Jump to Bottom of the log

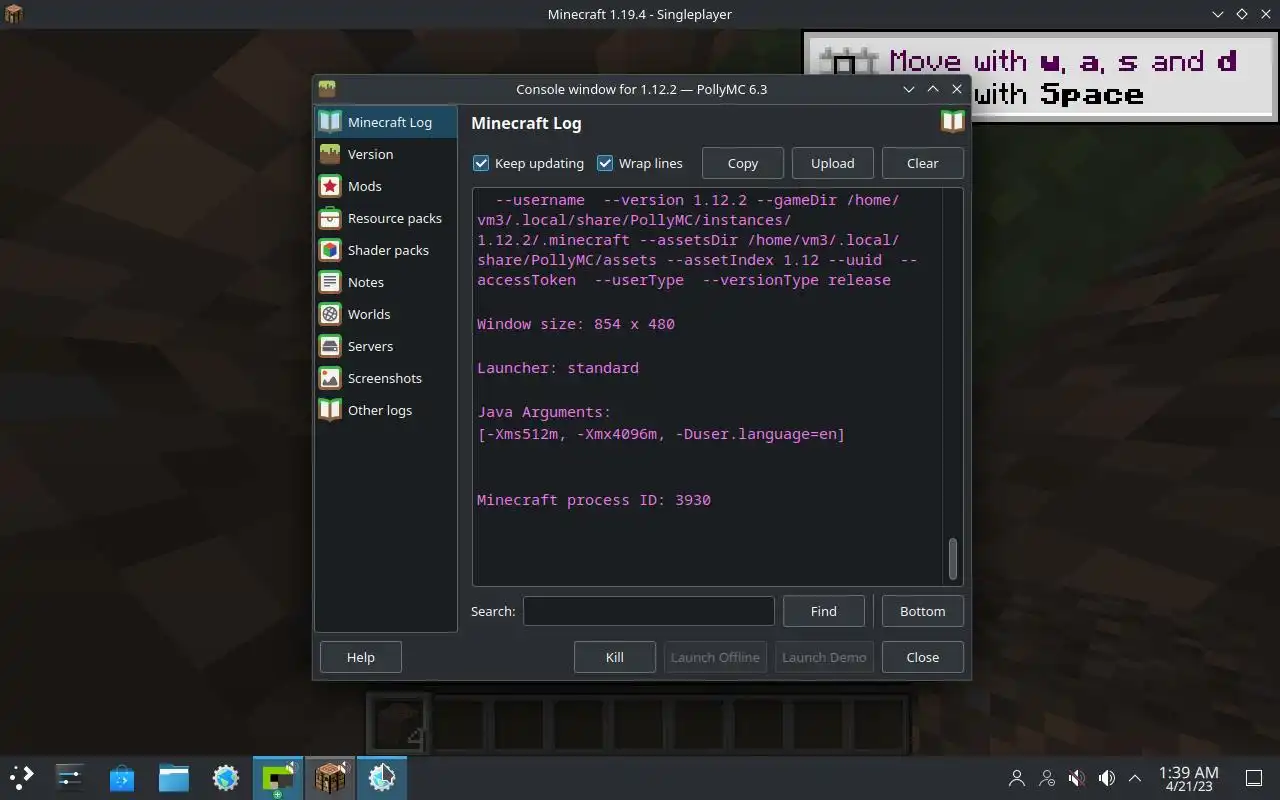click(923, 611)
